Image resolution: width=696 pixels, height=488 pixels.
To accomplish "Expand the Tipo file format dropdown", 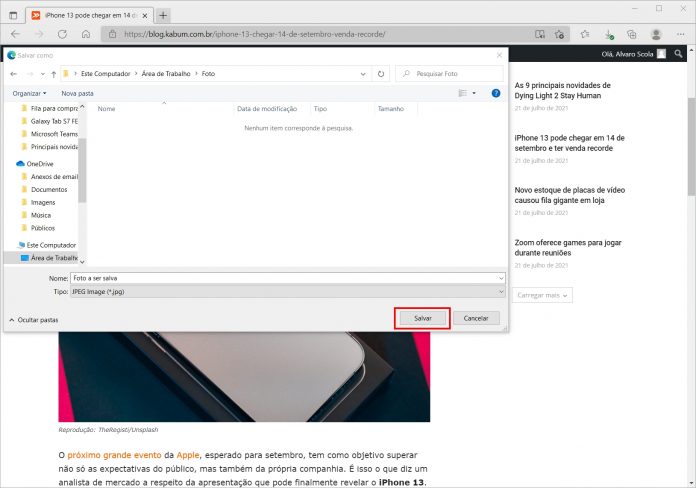I will [500, 291].
